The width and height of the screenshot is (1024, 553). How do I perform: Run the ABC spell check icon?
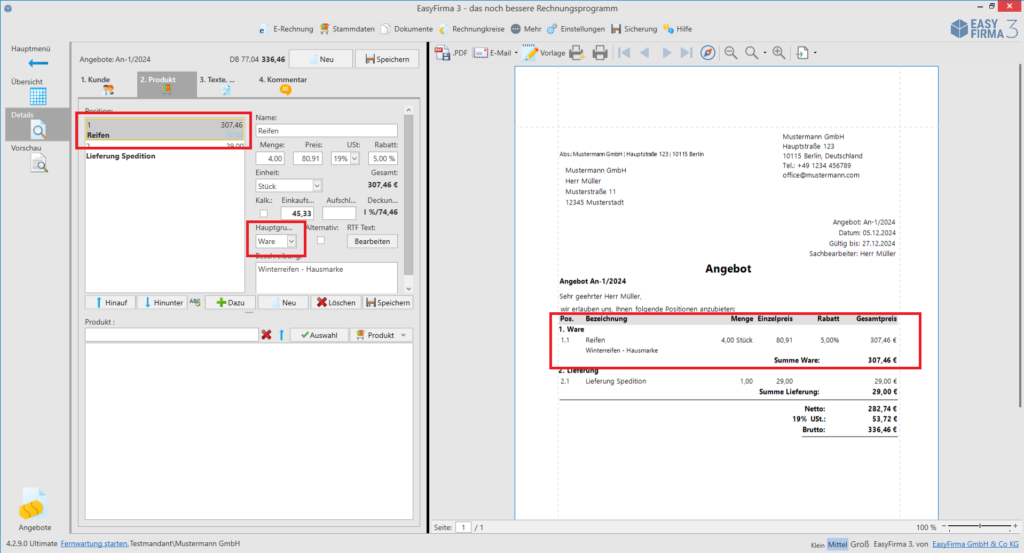point(195,302)
